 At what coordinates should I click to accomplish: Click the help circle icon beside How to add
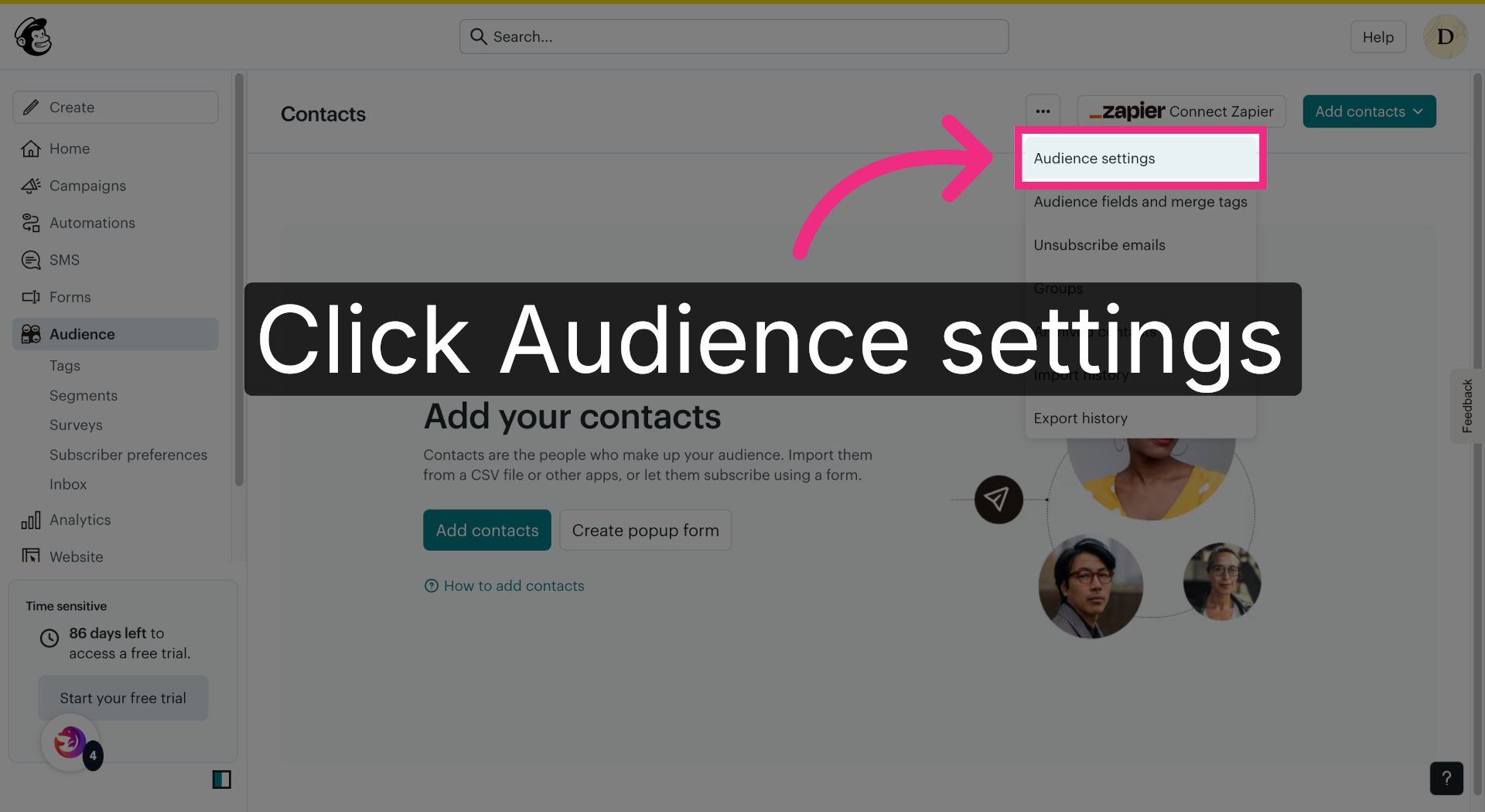(432, 585)
